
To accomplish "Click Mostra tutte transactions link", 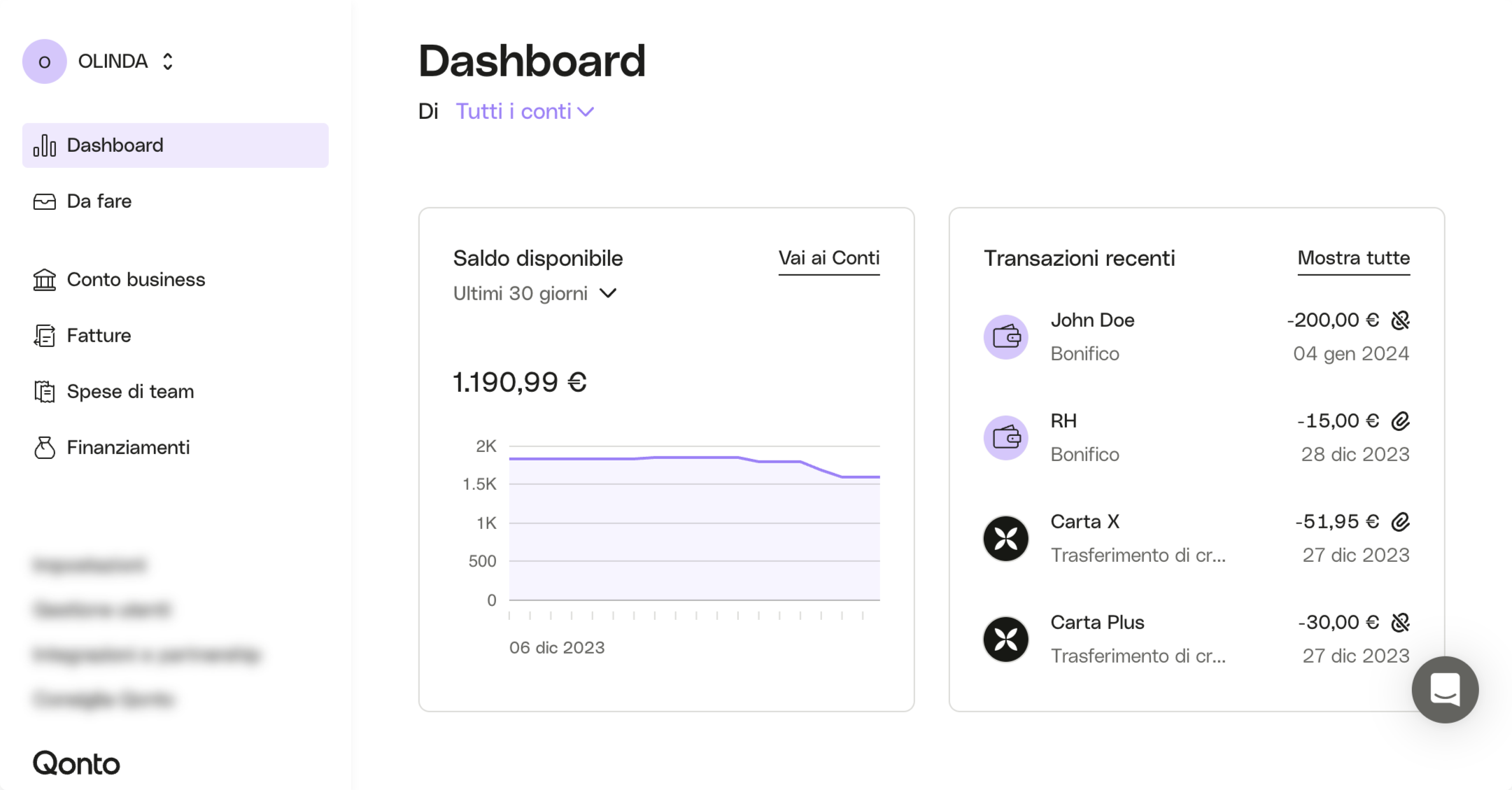I will click(x=1353, y=258).
